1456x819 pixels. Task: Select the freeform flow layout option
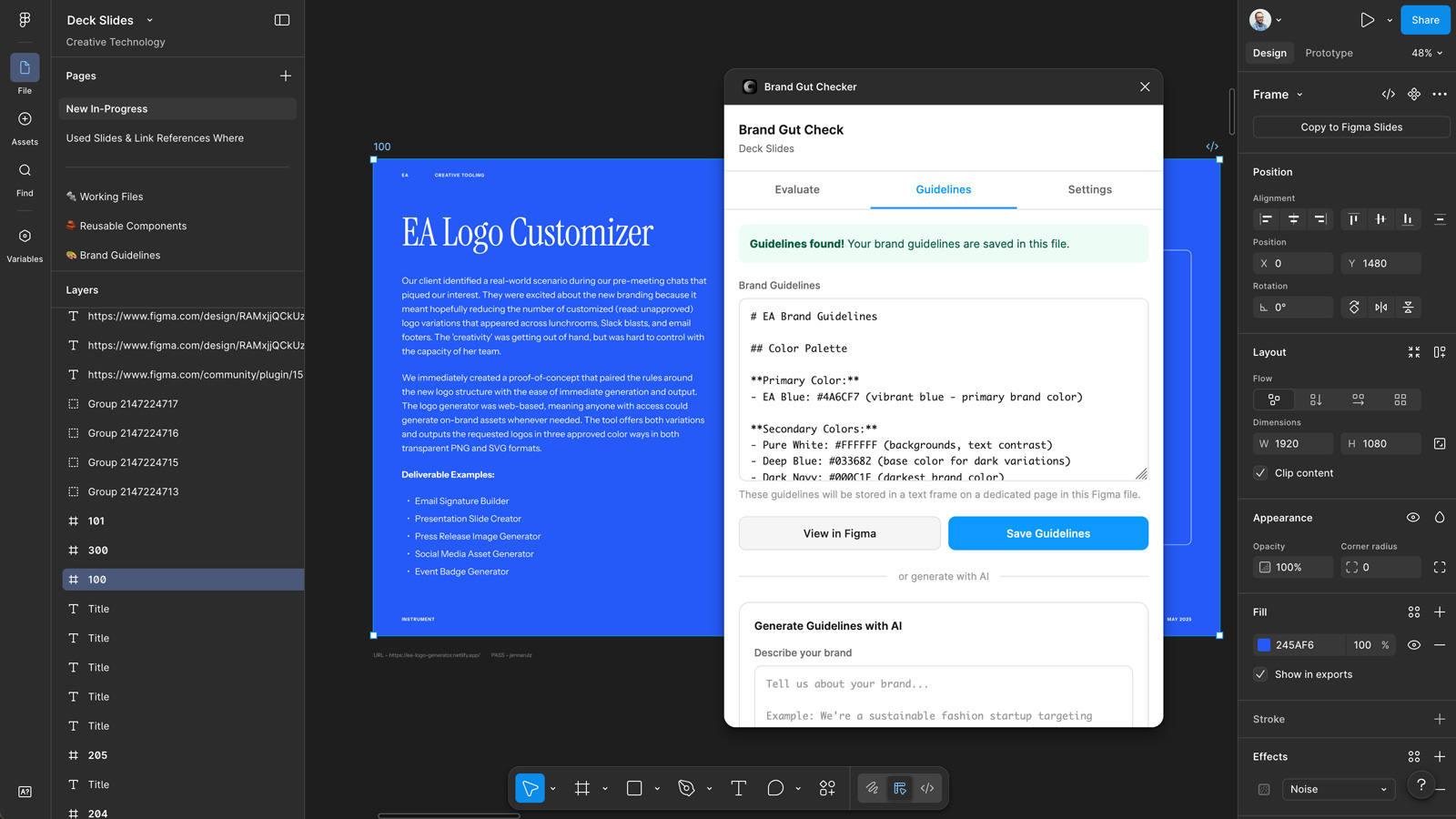pyautogui.click(x=1274, y=399)
